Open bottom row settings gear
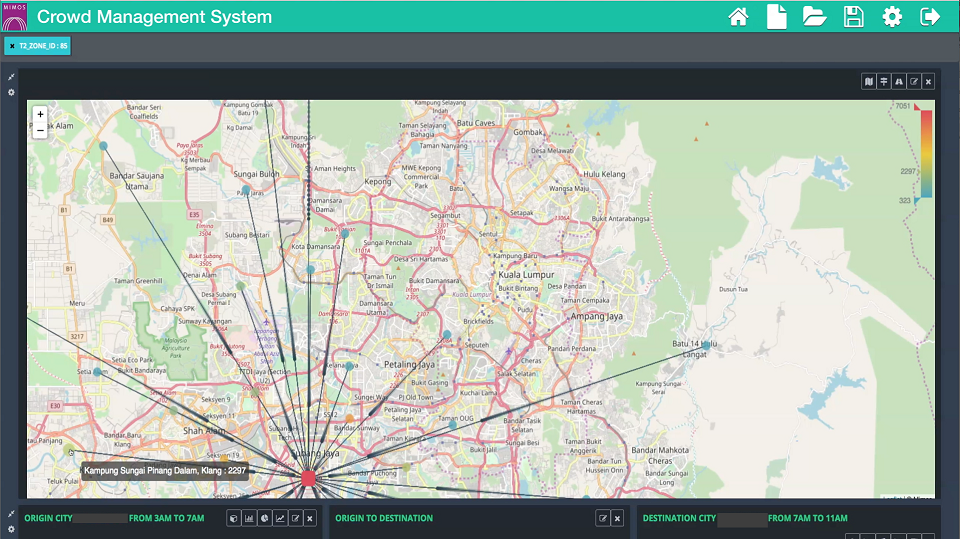The width and height of the screenshot is (960, 539). [11, 529]
